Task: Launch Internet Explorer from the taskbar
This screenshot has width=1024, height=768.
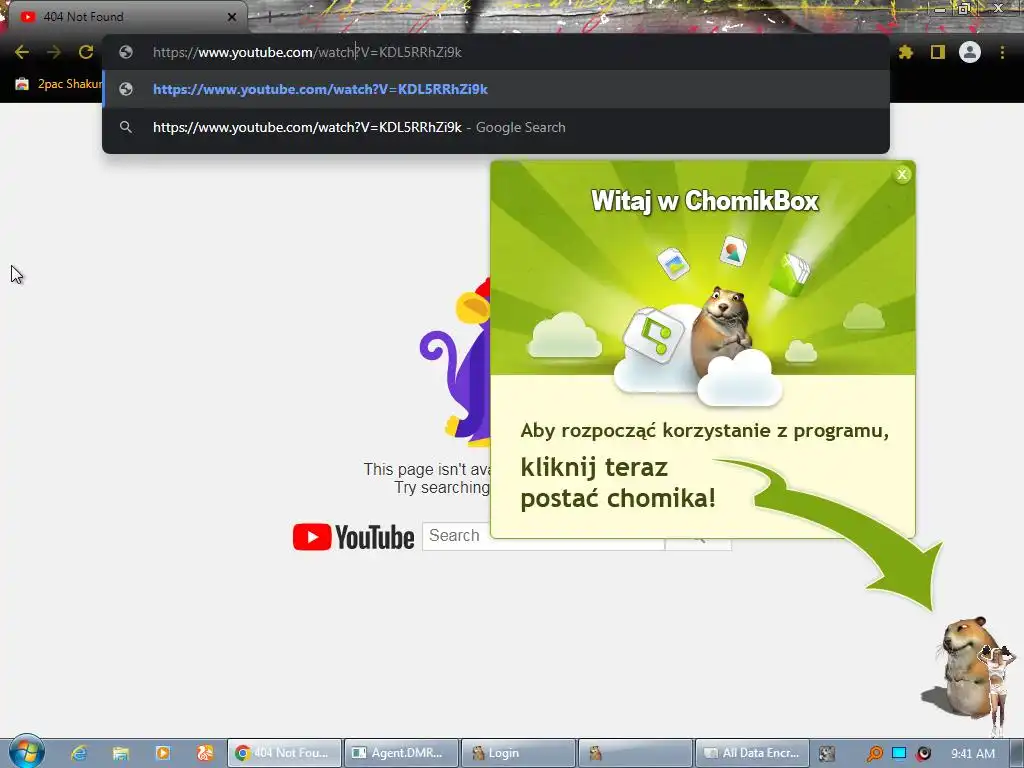Action: (x=79, y=753)
